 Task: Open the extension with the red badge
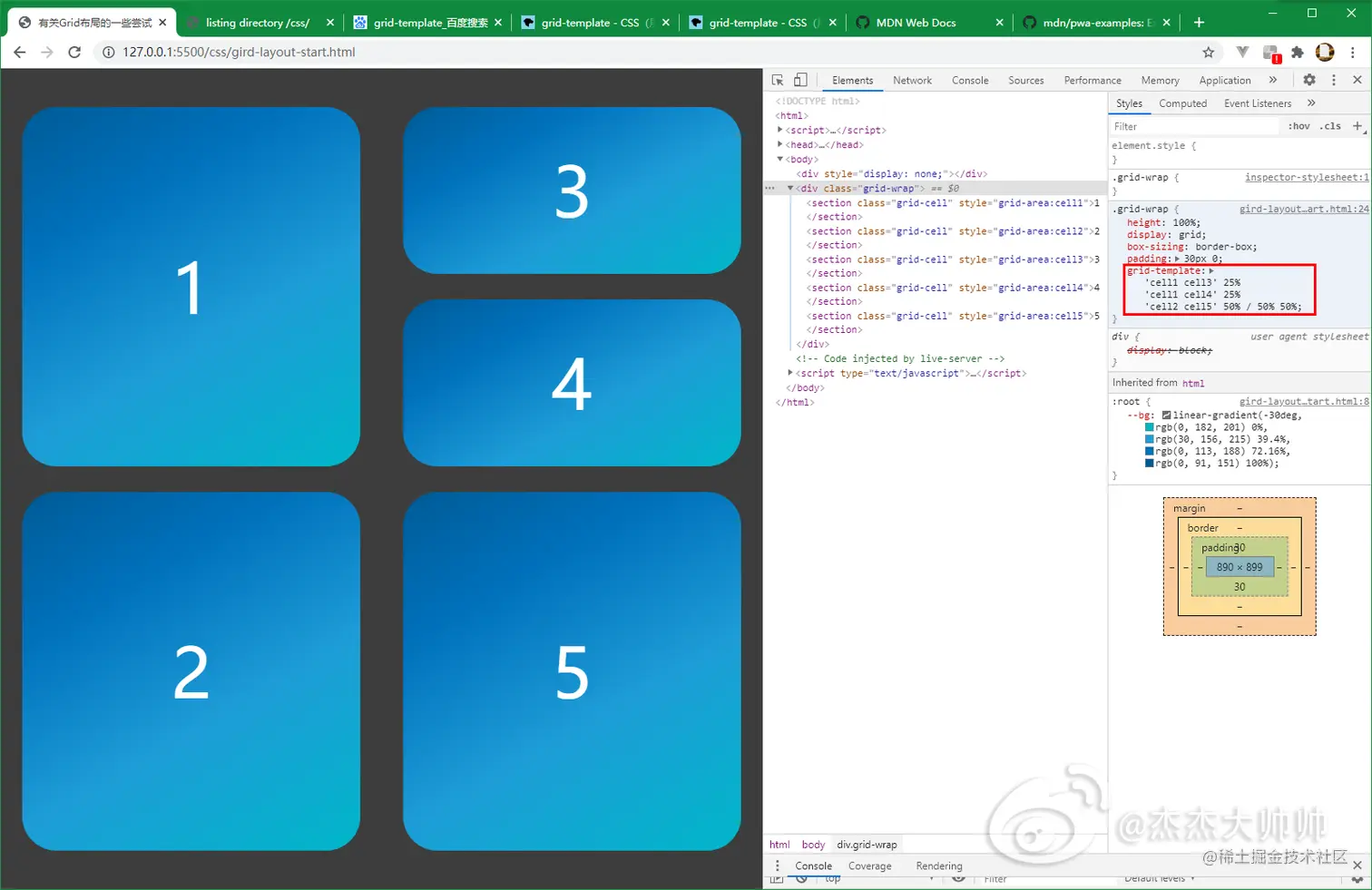coord(1271,53)
